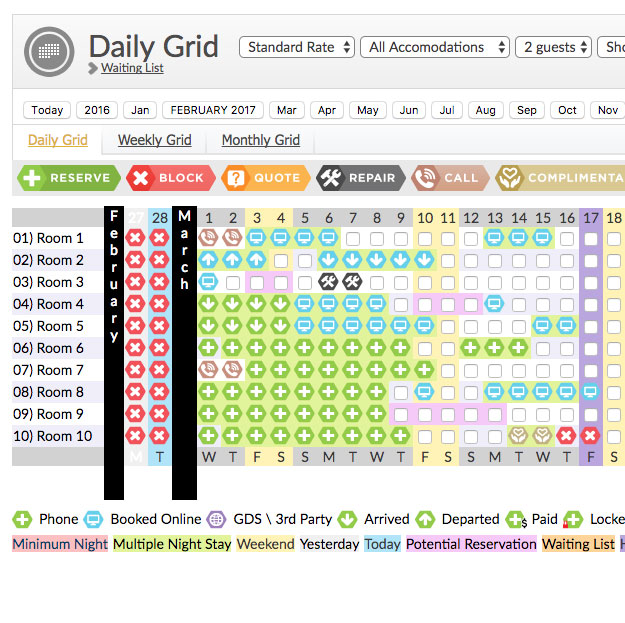Screen dimensions: 625x623
Task: Click the Reserve plus icon button
Action: [x=69, y=178]
